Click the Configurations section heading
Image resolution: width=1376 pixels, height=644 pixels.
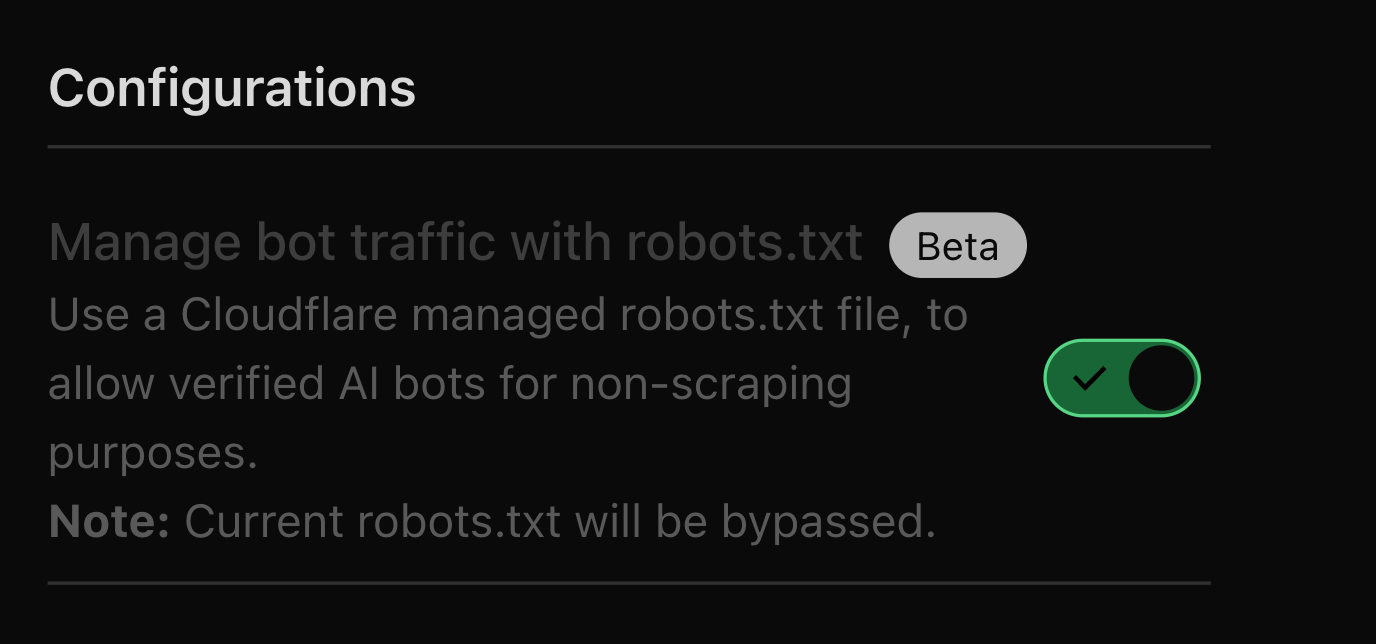point(232,86)
